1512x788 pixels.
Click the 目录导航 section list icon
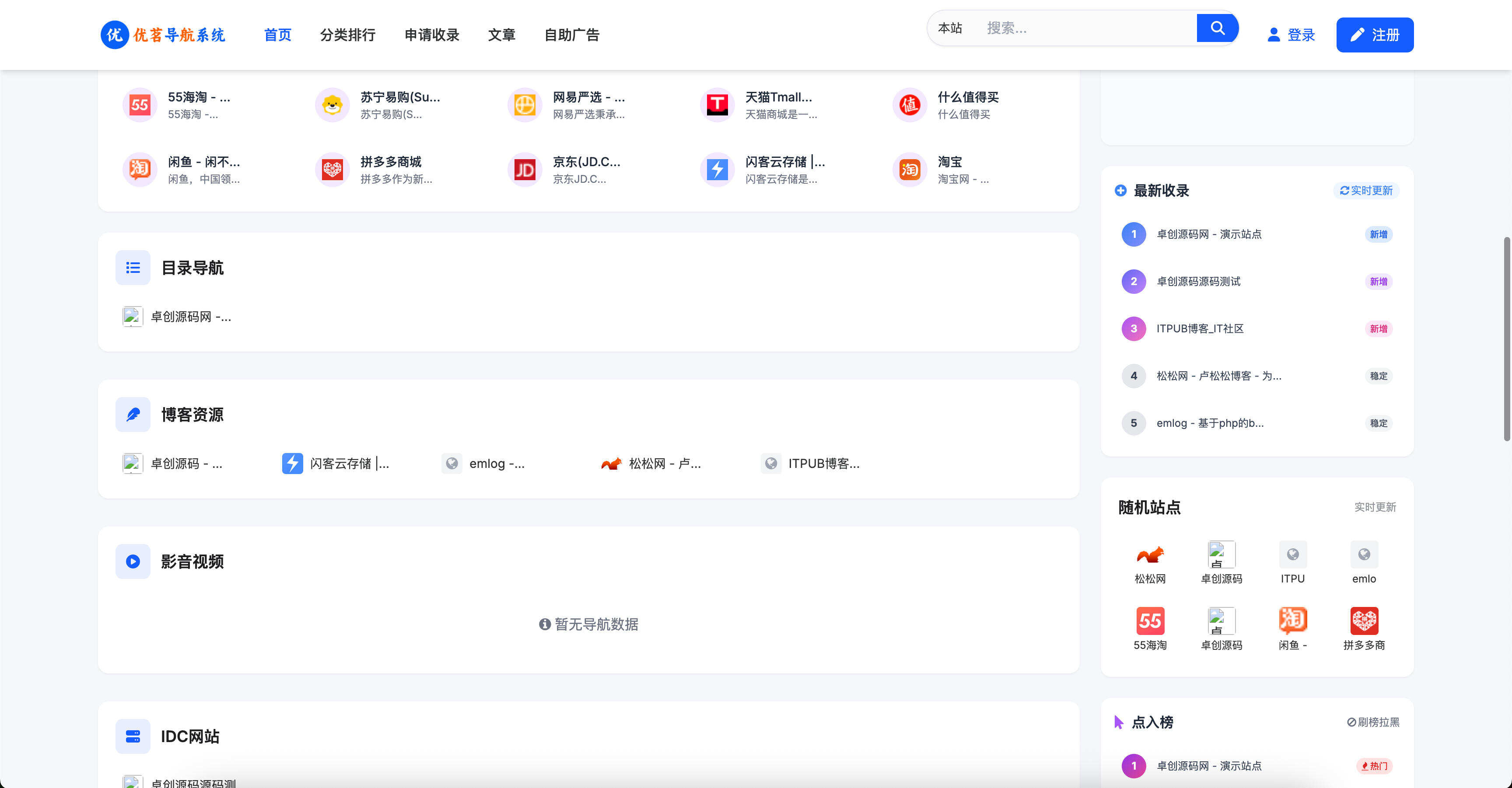pyautogui.click(x=133, y=268)
